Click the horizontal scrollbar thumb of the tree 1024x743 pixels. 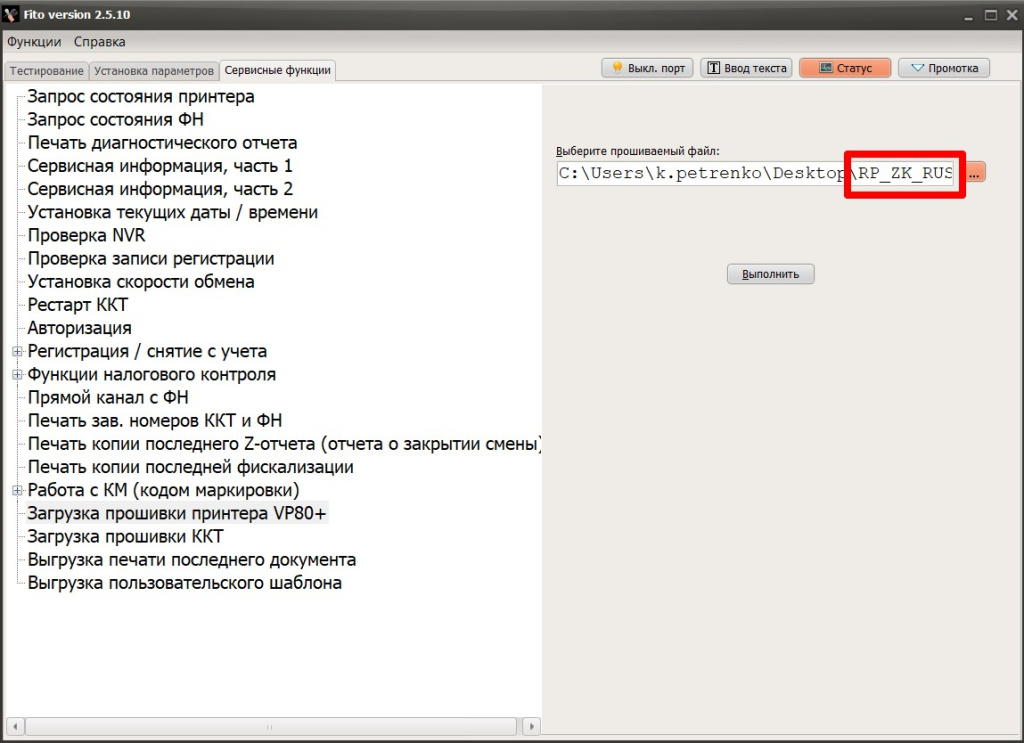[x=270, y=726]
